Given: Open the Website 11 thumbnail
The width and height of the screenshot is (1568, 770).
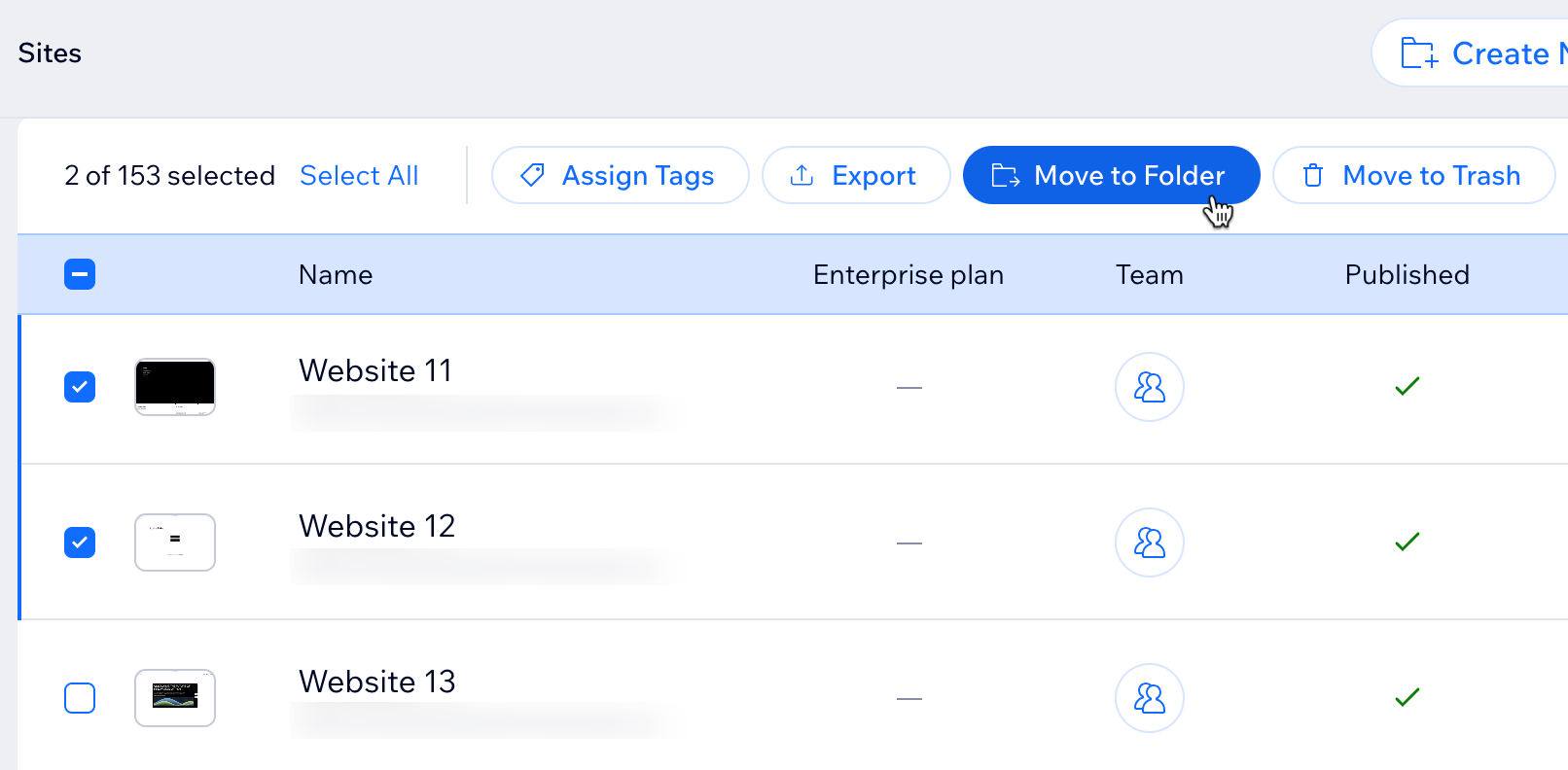Looking at the screenshot, I should click(x=175, y=387).
